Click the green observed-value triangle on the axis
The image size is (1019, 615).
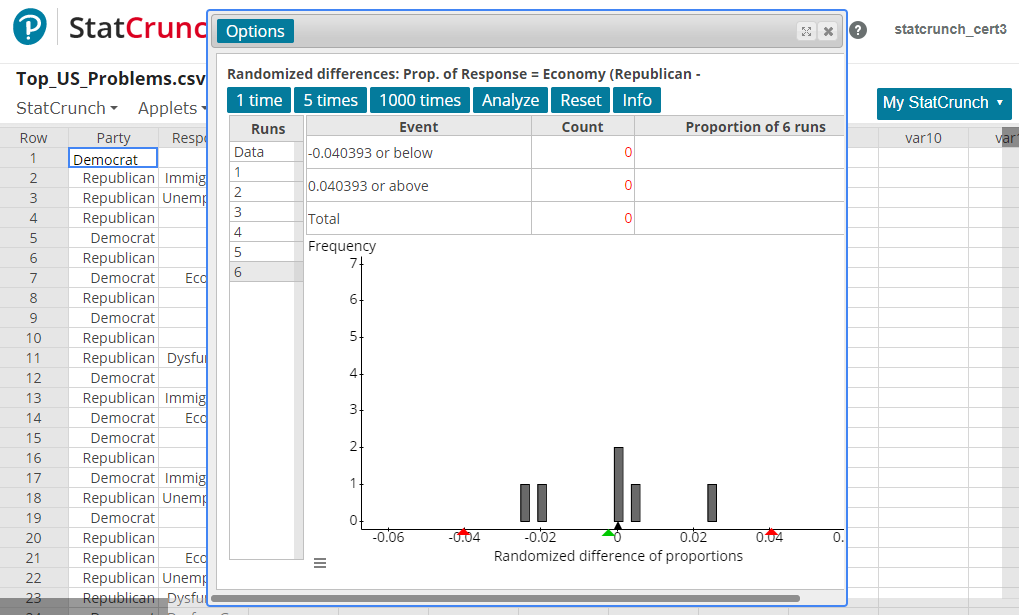(x=608, y=532)
